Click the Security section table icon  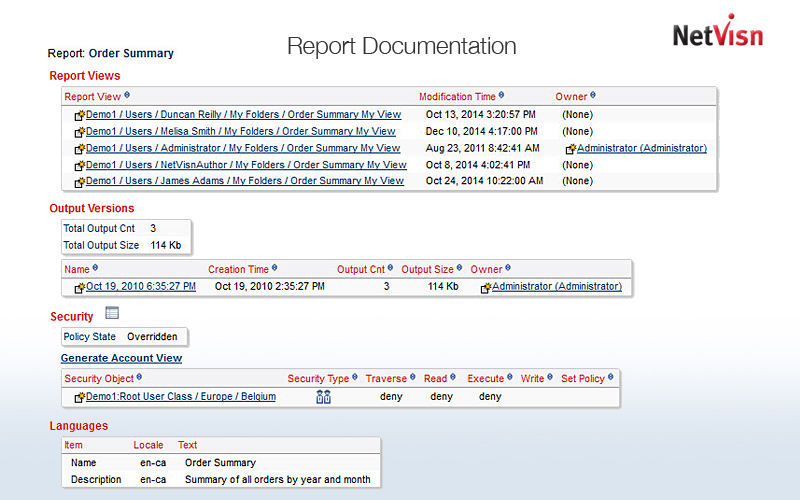pyautogui.click(x=112, y=314)
